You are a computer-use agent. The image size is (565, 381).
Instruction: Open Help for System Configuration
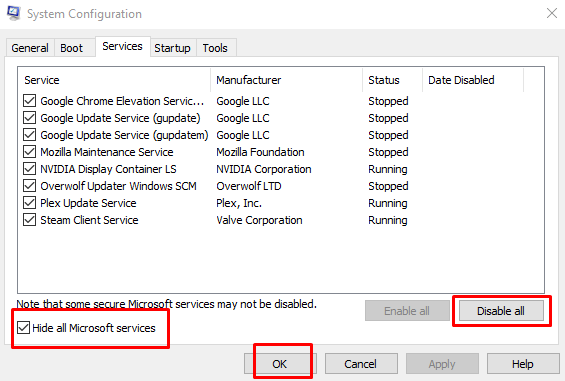523,364
